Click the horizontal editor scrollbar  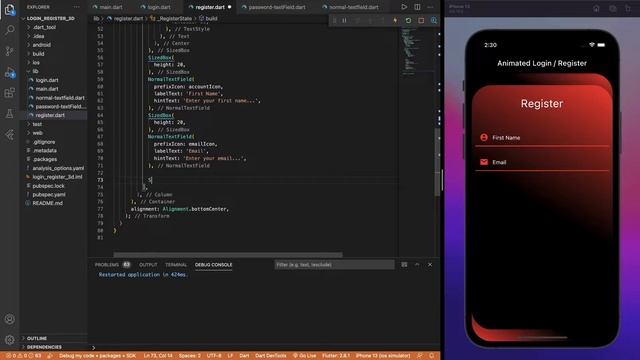click(x=228, y=255)
